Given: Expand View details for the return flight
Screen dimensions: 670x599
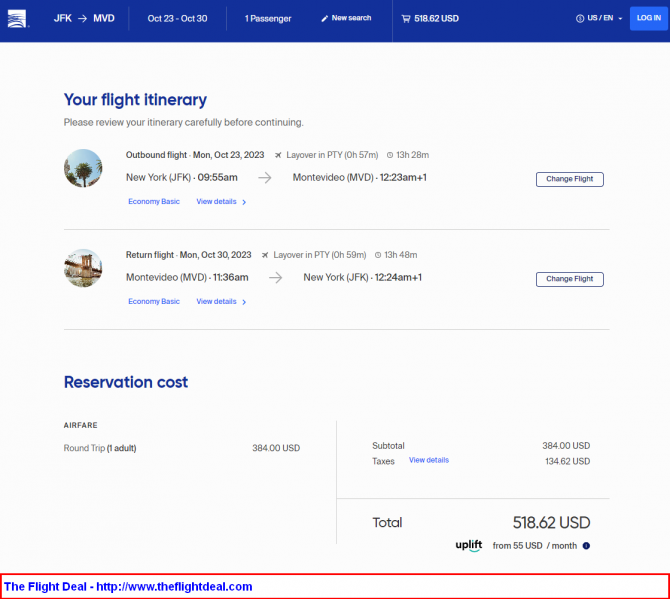Looking at the screenshot, I should coord(220,302).
